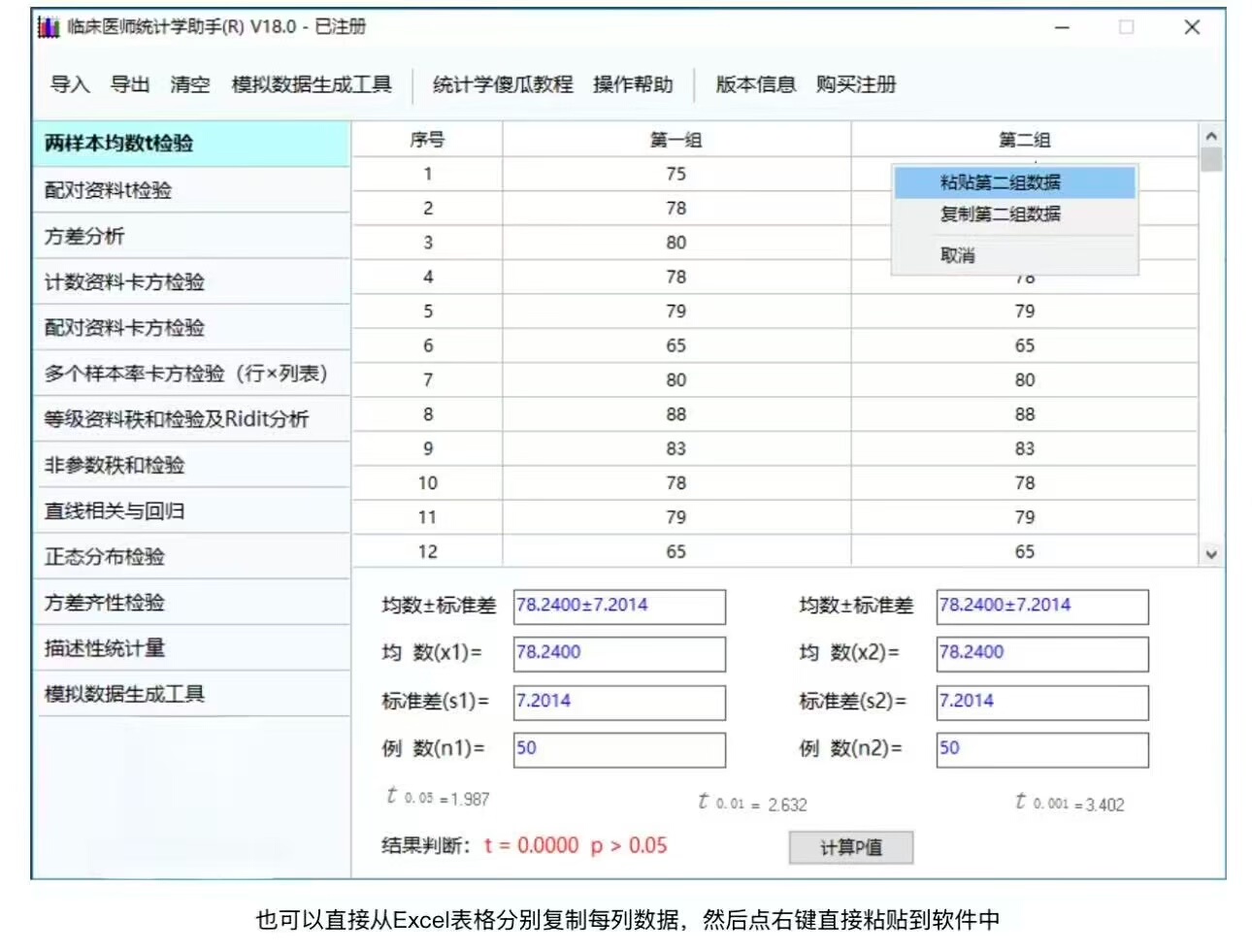Click 取消 in the context menu
The height and width of the screenshot is (952, 1252).
click(1014, 256)
